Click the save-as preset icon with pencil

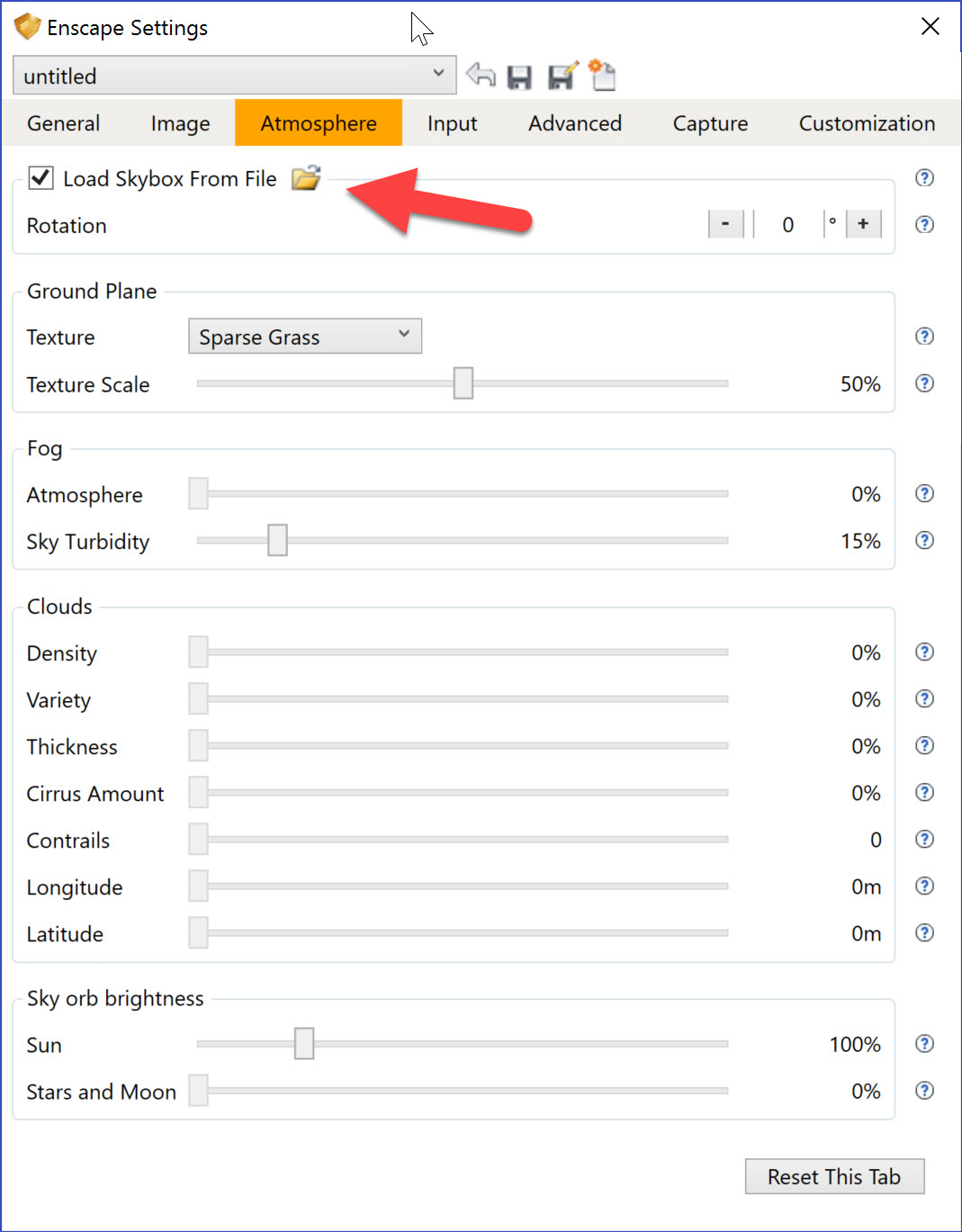(562, 76)
